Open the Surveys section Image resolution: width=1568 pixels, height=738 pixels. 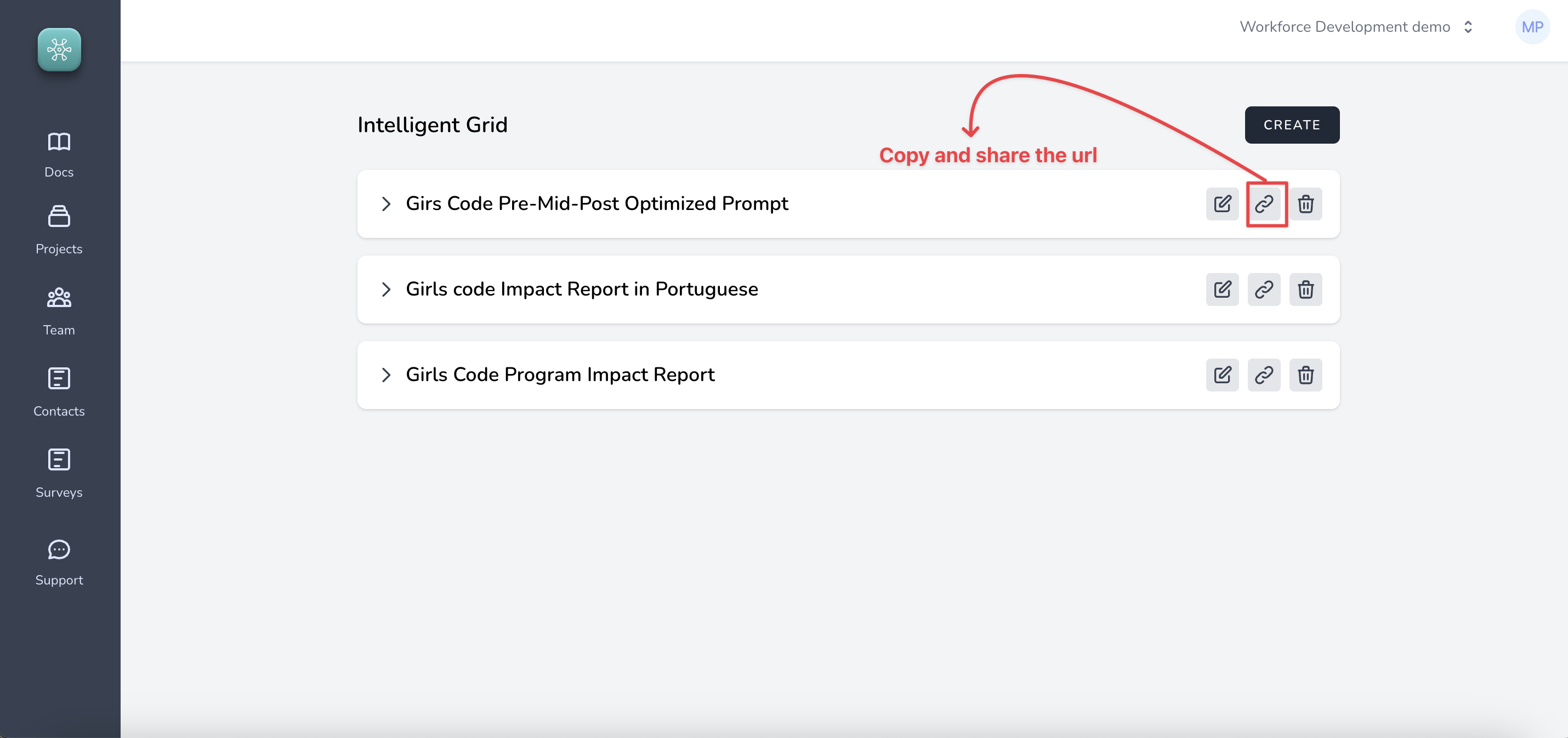[59, 473]
